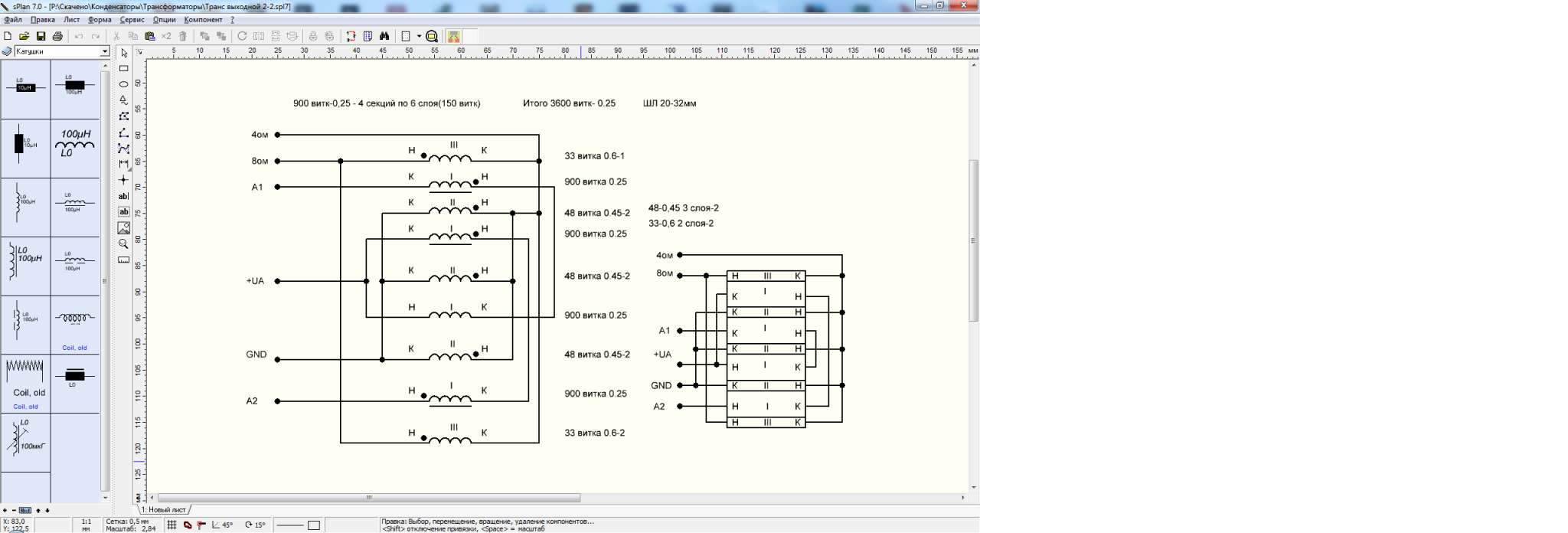Image resolution: width=1568 pixels, height=533 pixels.
Task: Select the 100µH coil component thumbnail
Action: (75, 143)
